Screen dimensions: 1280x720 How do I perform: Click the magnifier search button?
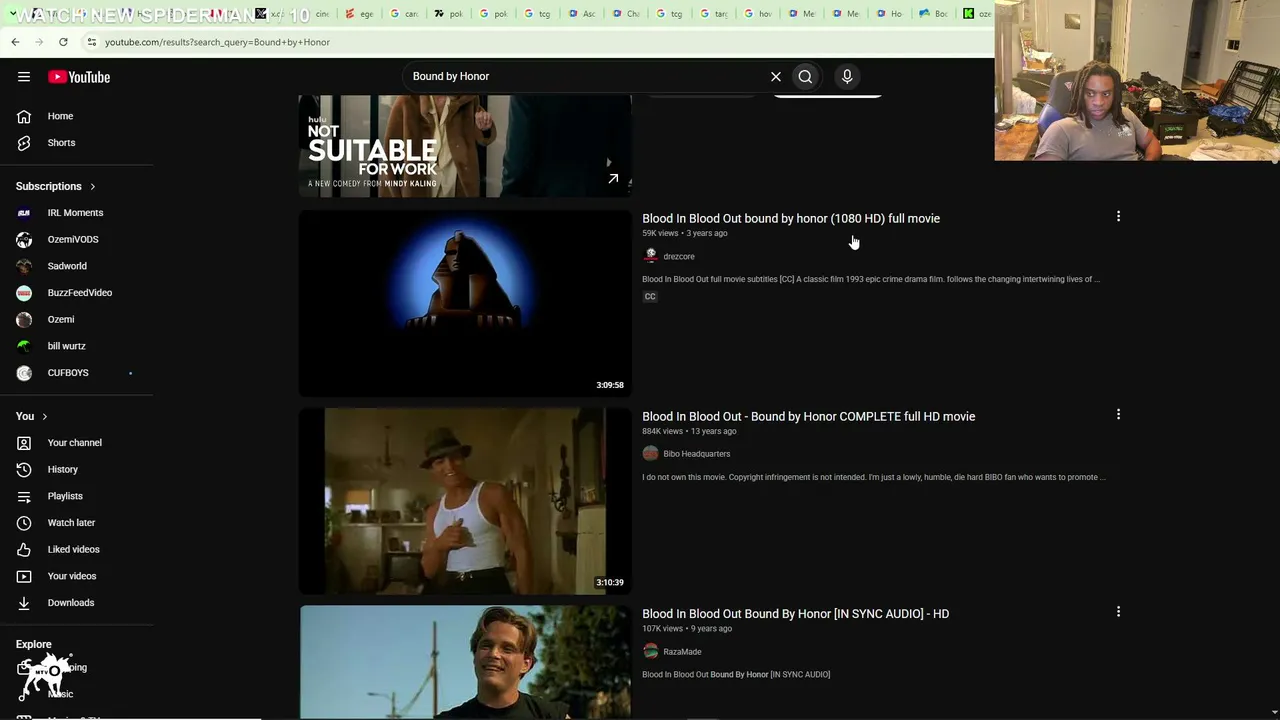coord(805,76)
